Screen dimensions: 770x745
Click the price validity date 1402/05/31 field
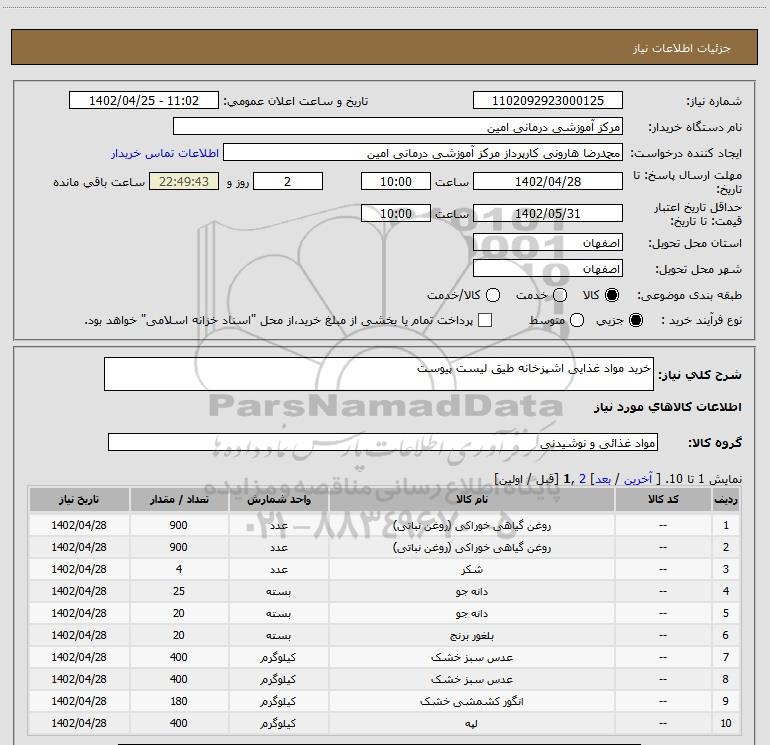click(548, 213)
